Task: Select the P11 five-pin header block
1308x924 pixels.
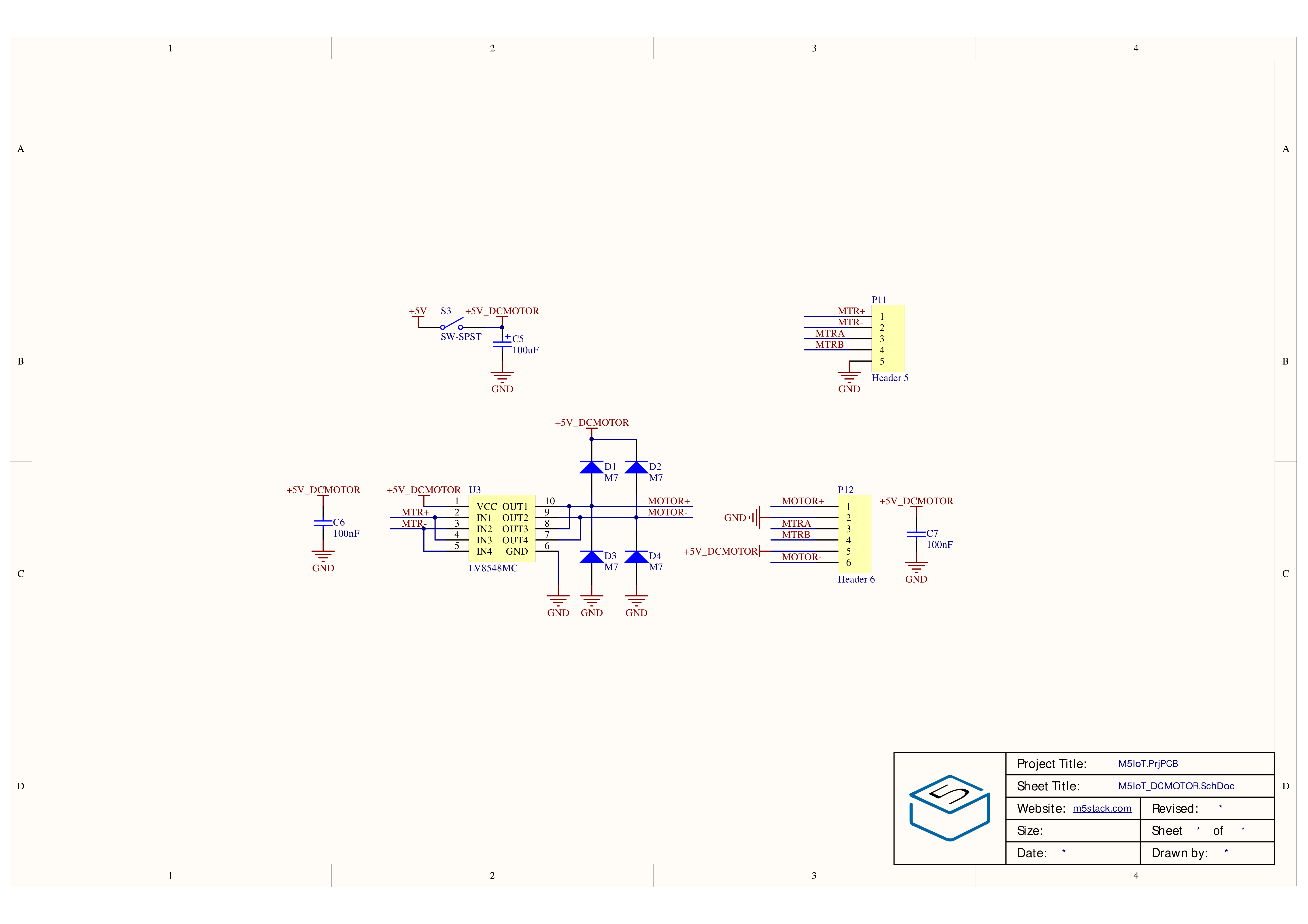Action: (x=888, y=338)
